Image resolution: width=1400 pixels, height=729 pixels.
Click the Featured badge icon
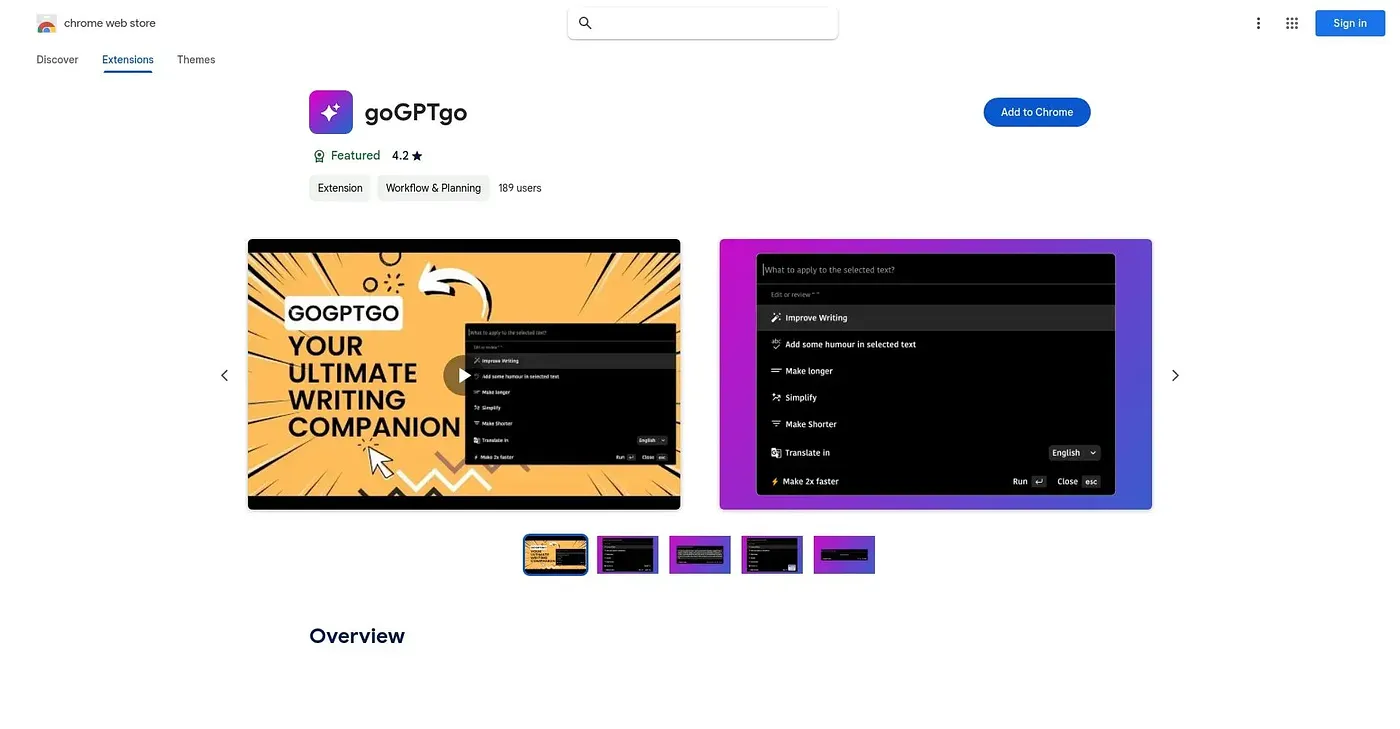319,156
